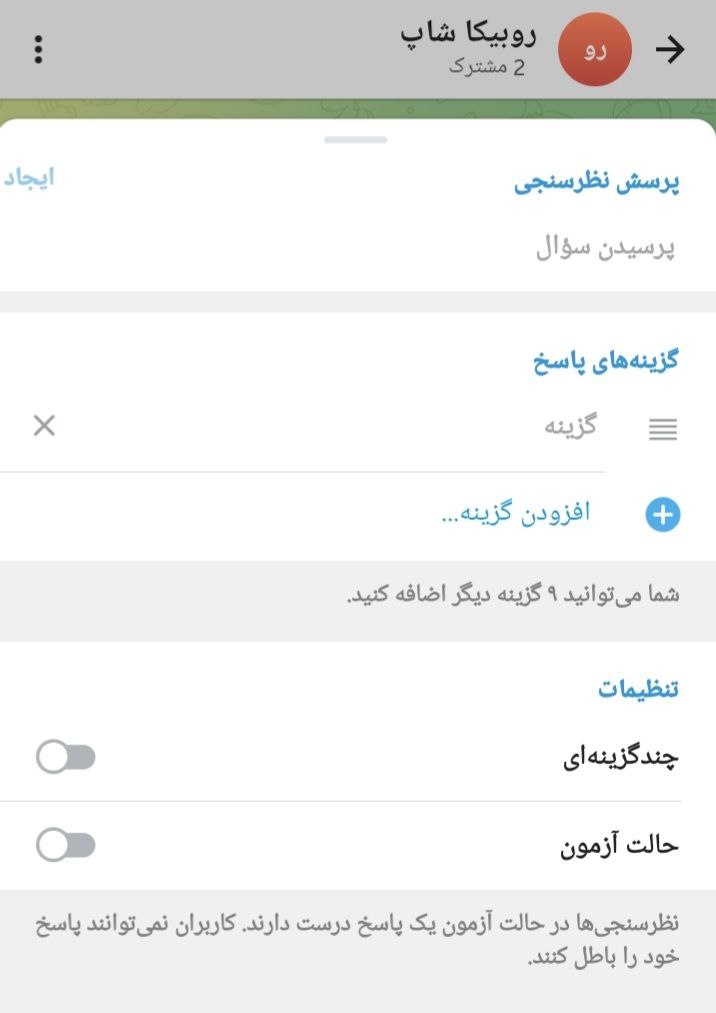The image size is (716, 1013).
Task: Tap the پرسش نظرسنجی section heading
Action: pyautogui.click(x=597, y=185)
